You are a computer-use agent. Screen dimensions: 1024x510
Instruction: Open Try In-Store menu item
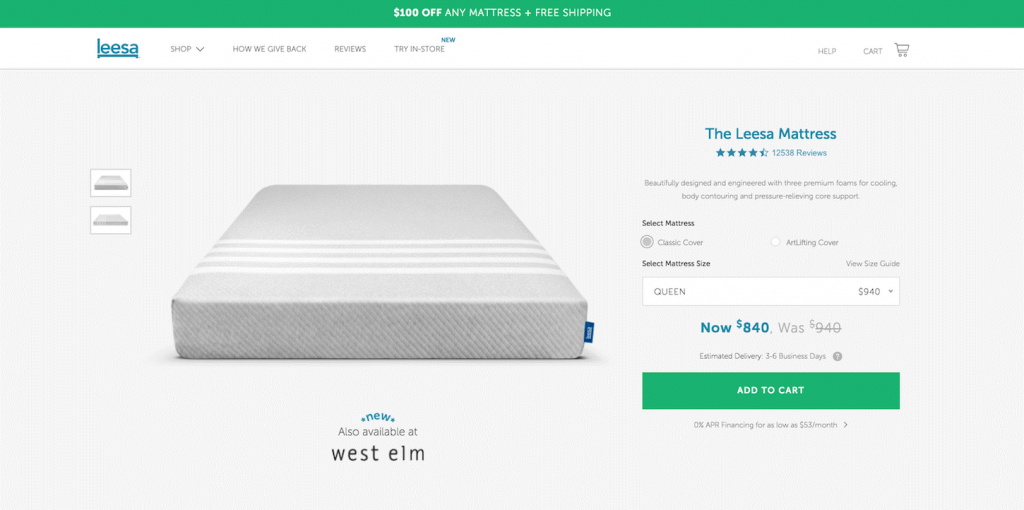coord(419,49)
